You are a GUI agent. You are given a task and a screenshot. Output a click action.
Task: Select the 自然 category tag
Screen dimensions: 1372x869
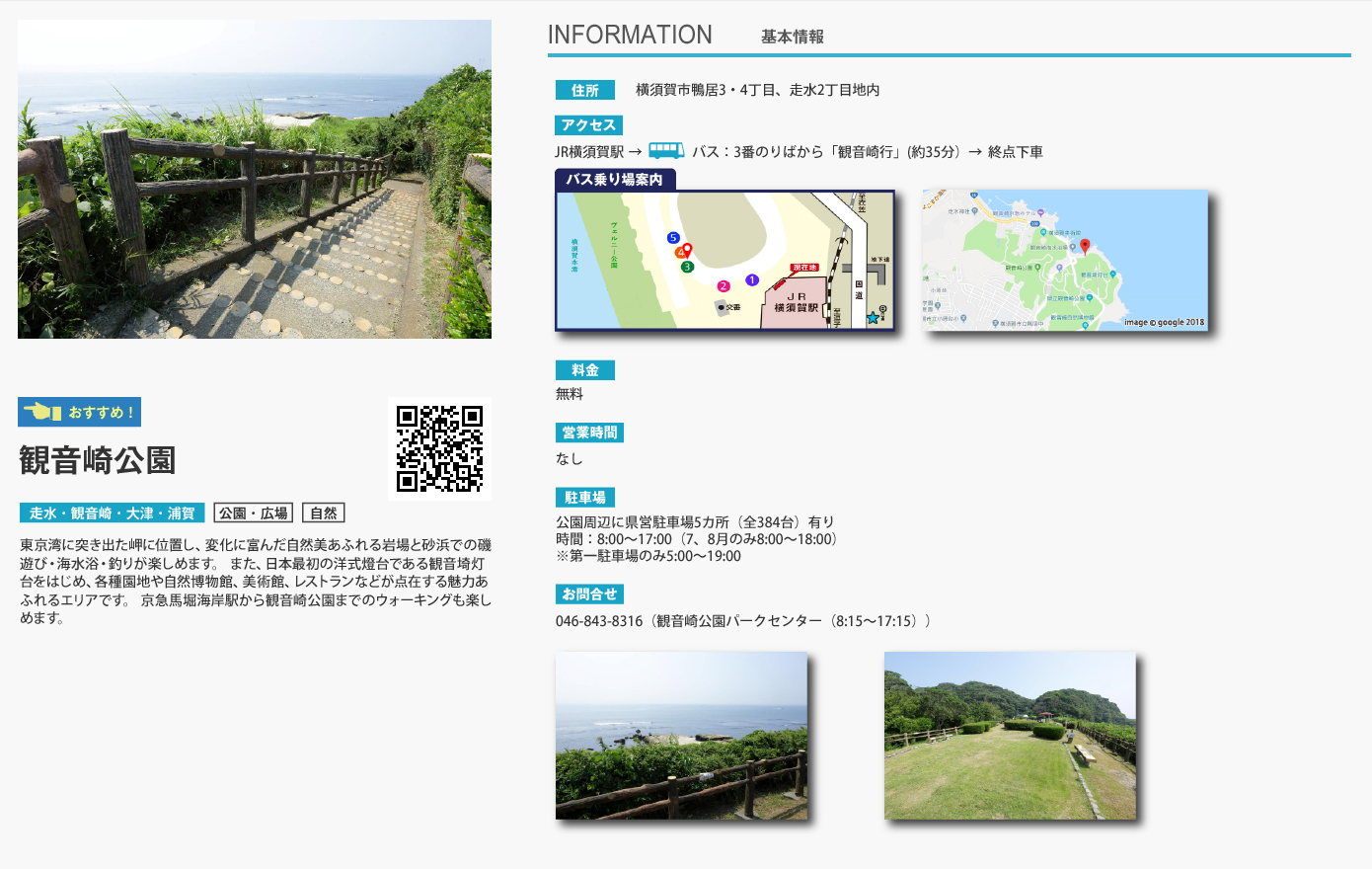pos(324,513)
